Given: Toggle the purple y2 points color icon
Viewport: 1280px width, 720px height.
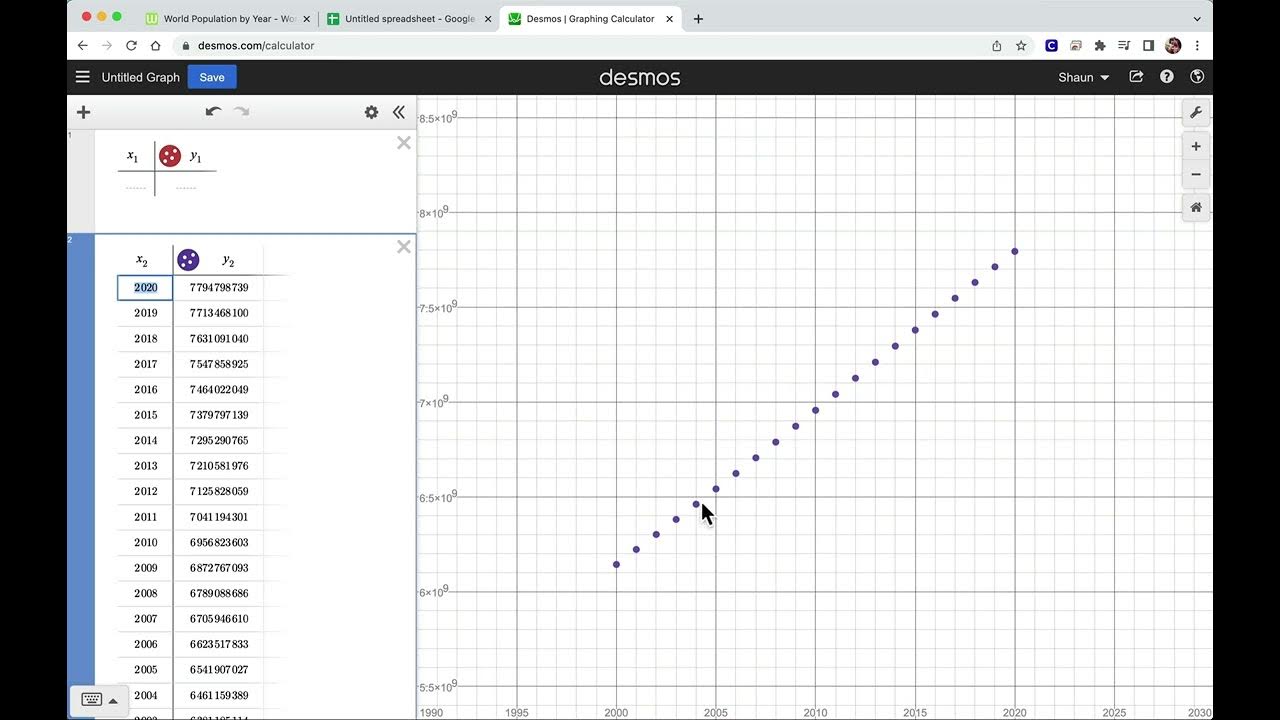Looking at the screenshot, I should point(188,260).
